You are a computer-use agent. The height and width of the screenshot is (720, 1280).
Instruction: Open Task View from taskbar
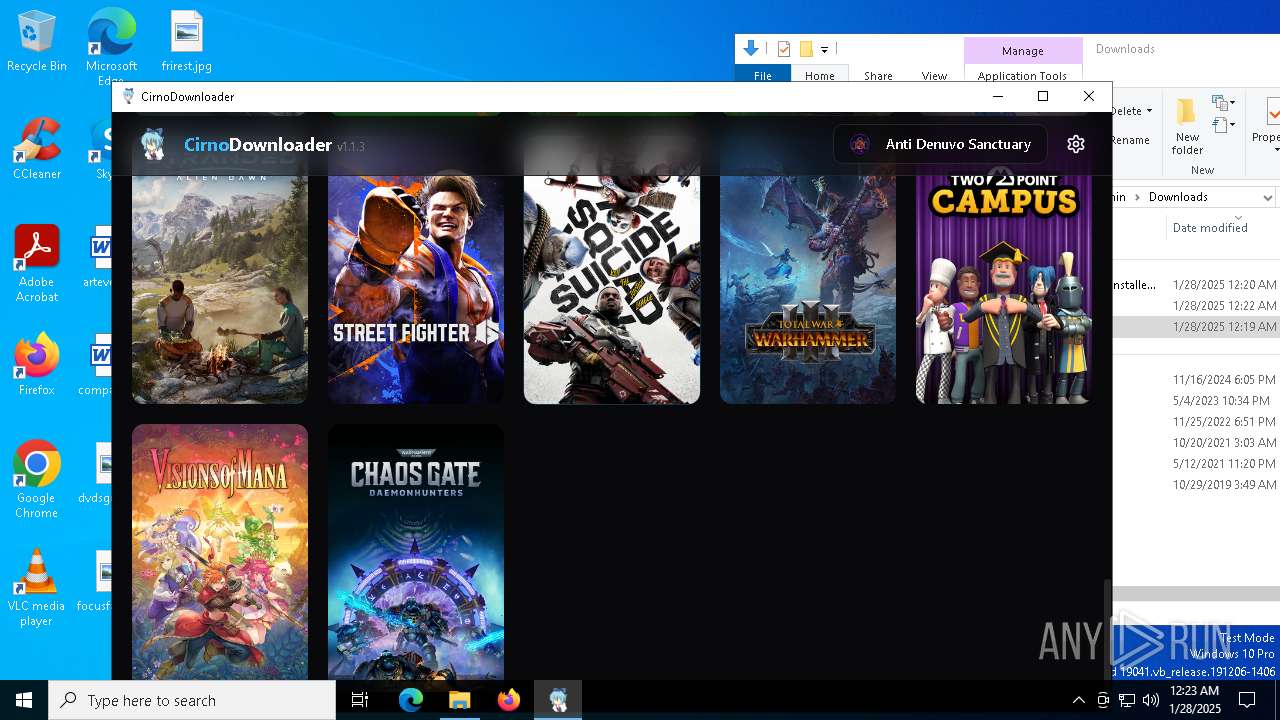pyautogui.click(x=360, y=700)
